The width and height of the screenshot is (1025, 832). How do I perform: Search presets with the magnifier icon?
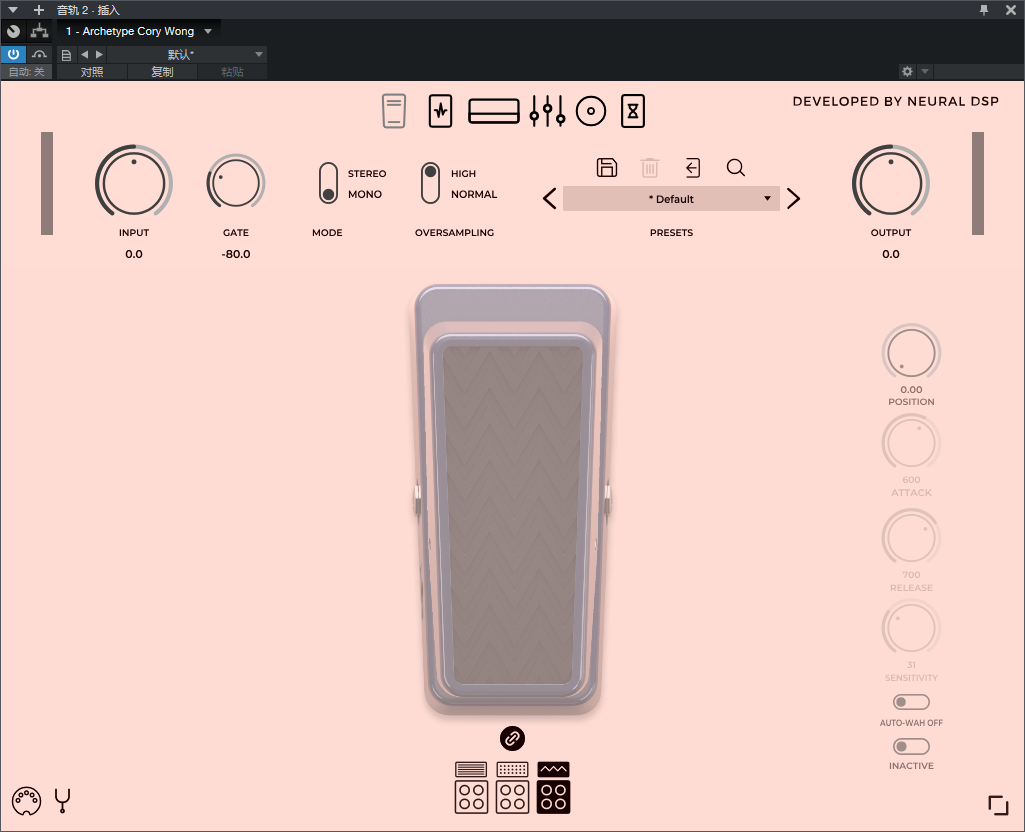pos(735,167)
